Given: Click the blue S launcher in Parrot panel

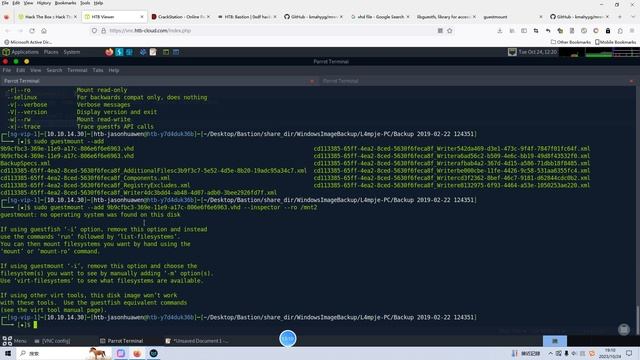Looking at the screenshot, I should pos(119,52).
